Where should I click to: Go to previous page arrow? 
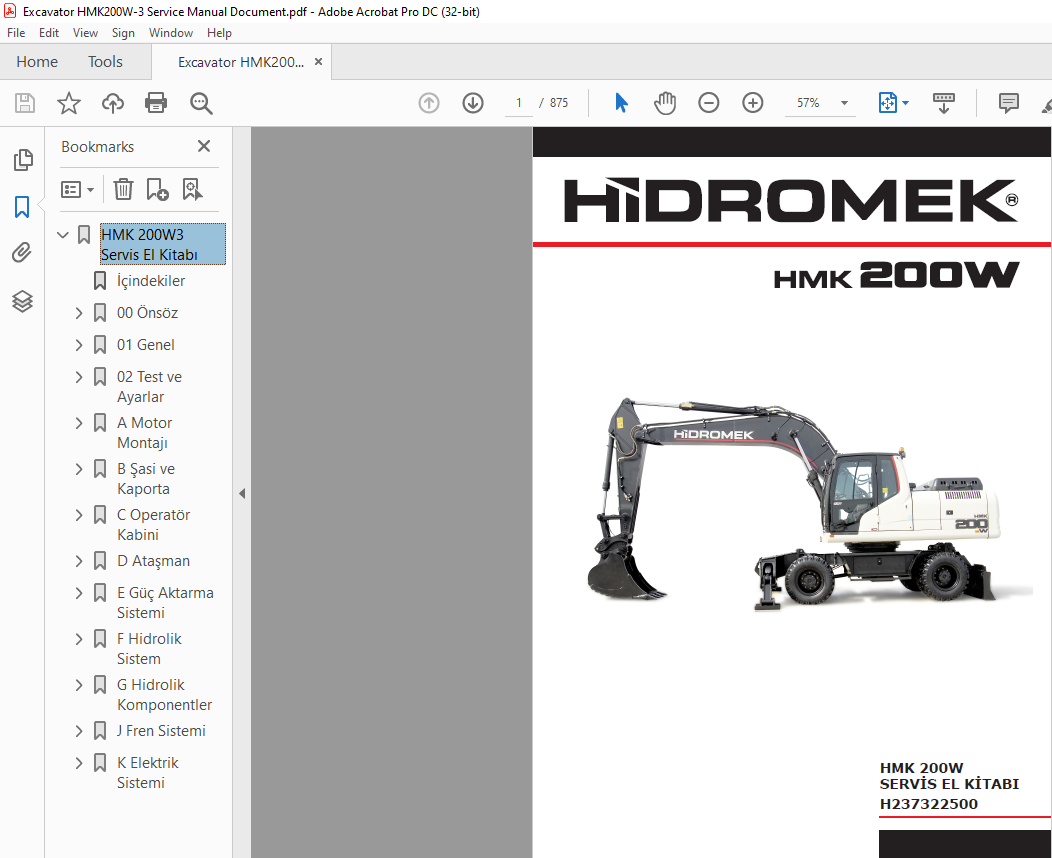pyautogui.click(x=429, y=103)
